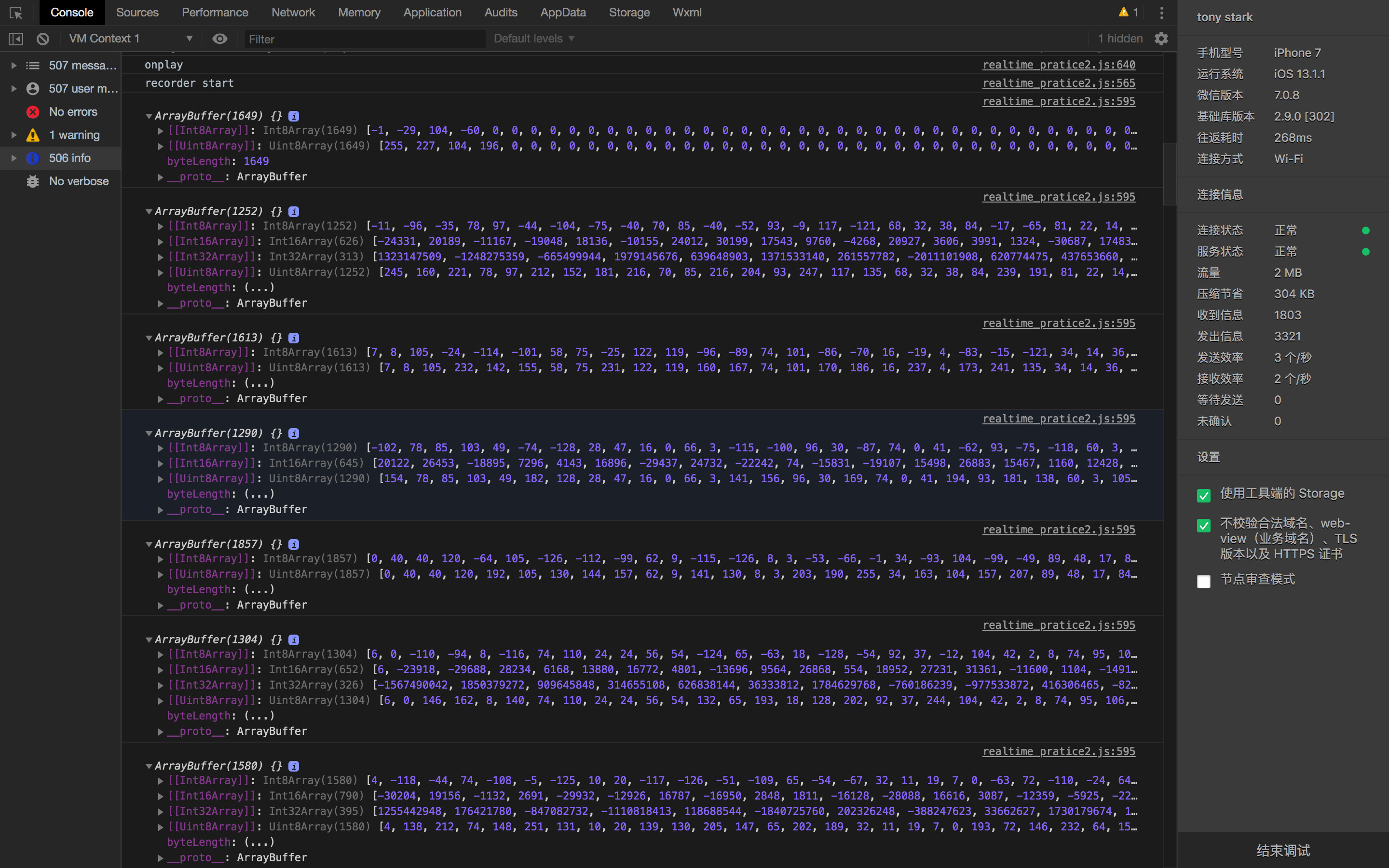
Task: Create live expression with eye icon
Action: [220, 39]
